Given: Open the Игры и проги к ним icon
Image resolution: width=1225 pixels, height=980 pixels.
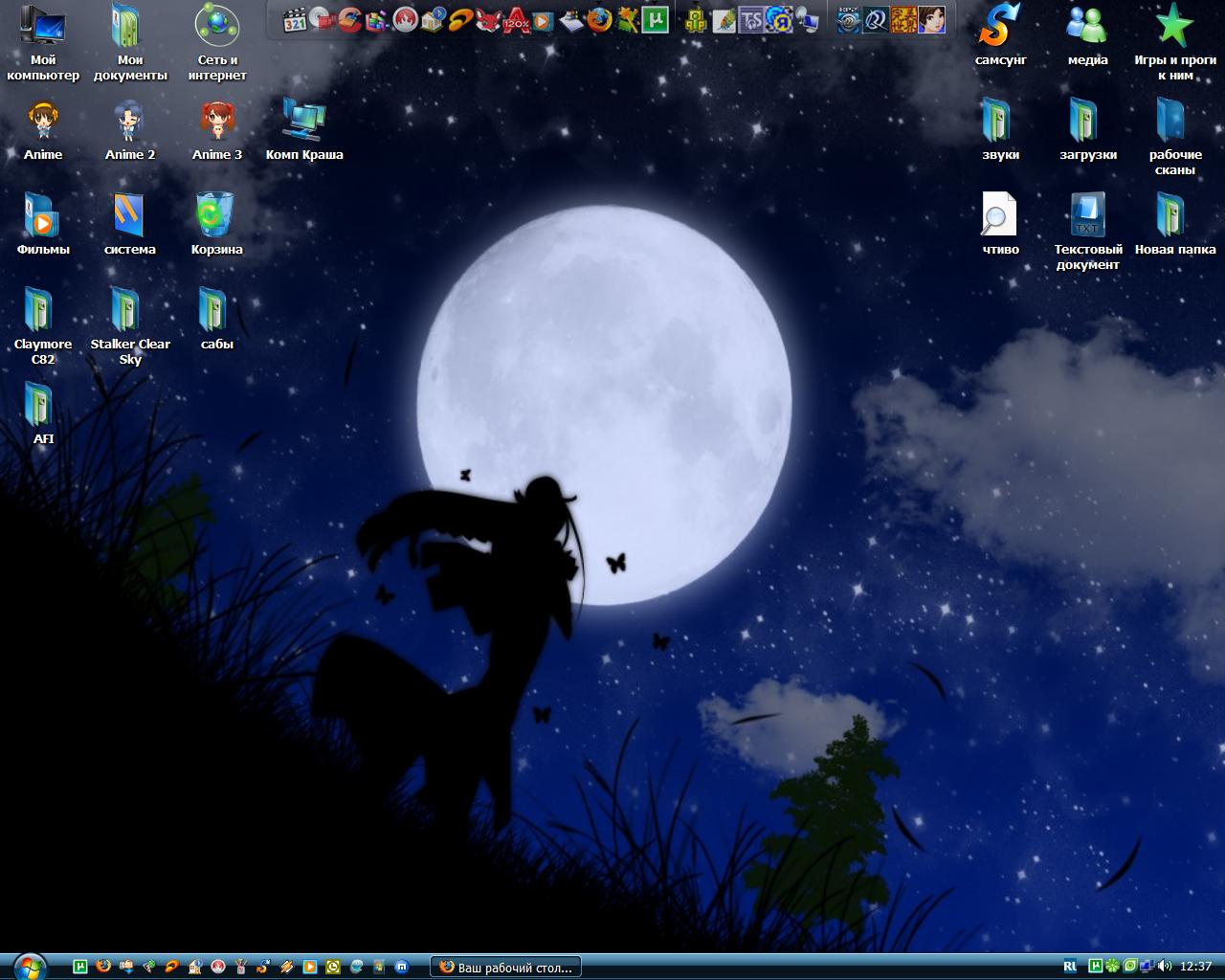Looking at the screenshot, I should tap(1175, 43).
